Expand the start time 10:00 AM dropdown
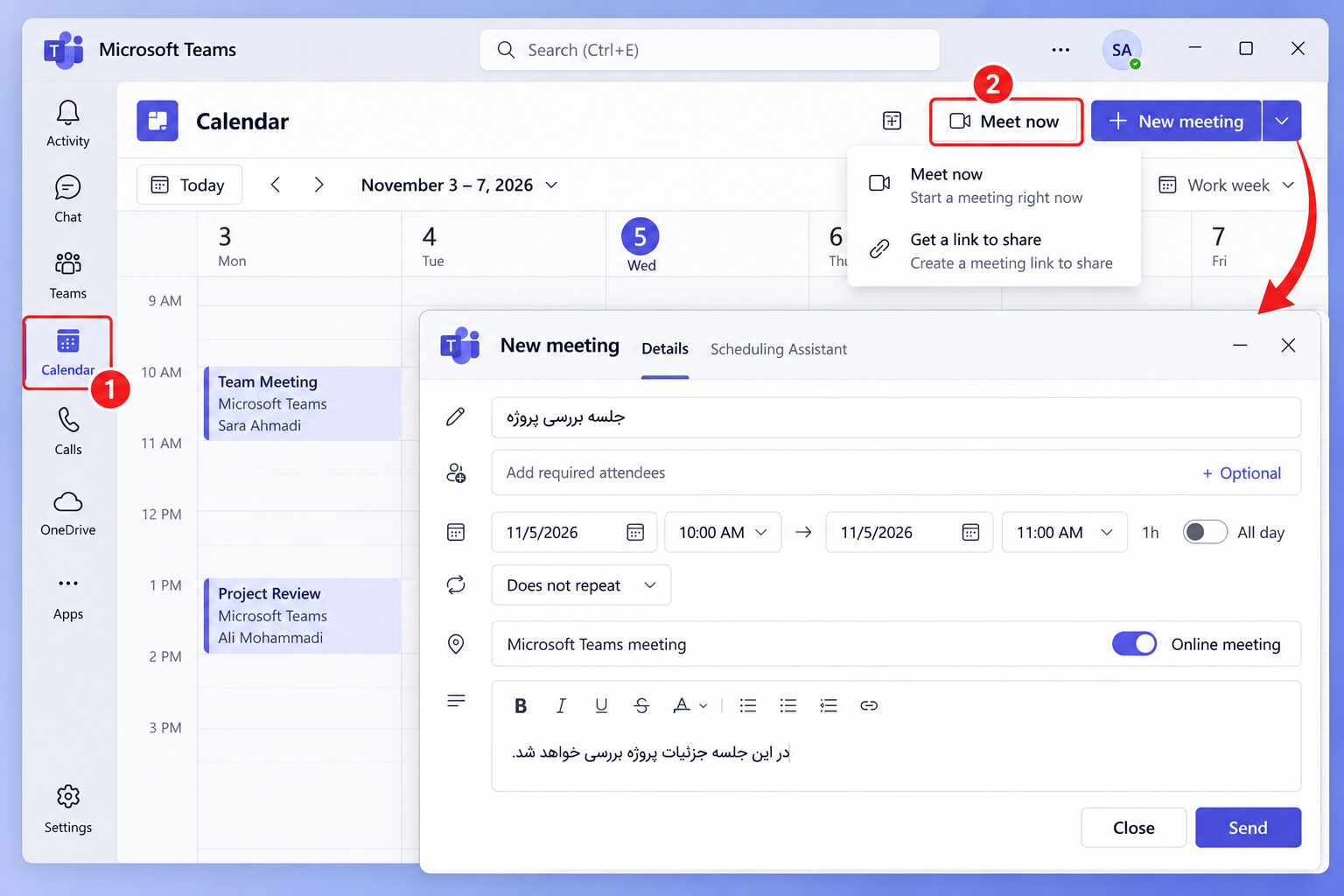The width and height of the screenshot is (1344, 896). (x=723, y=532)
